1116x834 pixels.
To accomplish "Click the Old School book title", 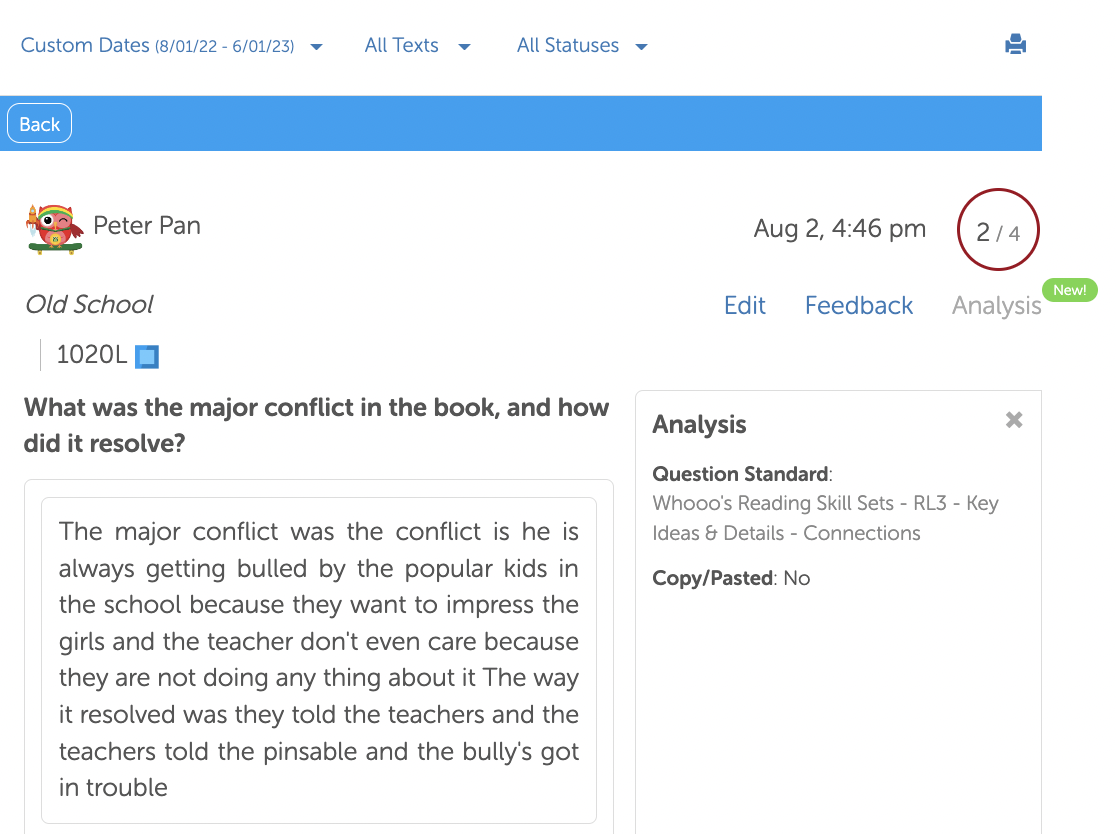I will point(90,304).
